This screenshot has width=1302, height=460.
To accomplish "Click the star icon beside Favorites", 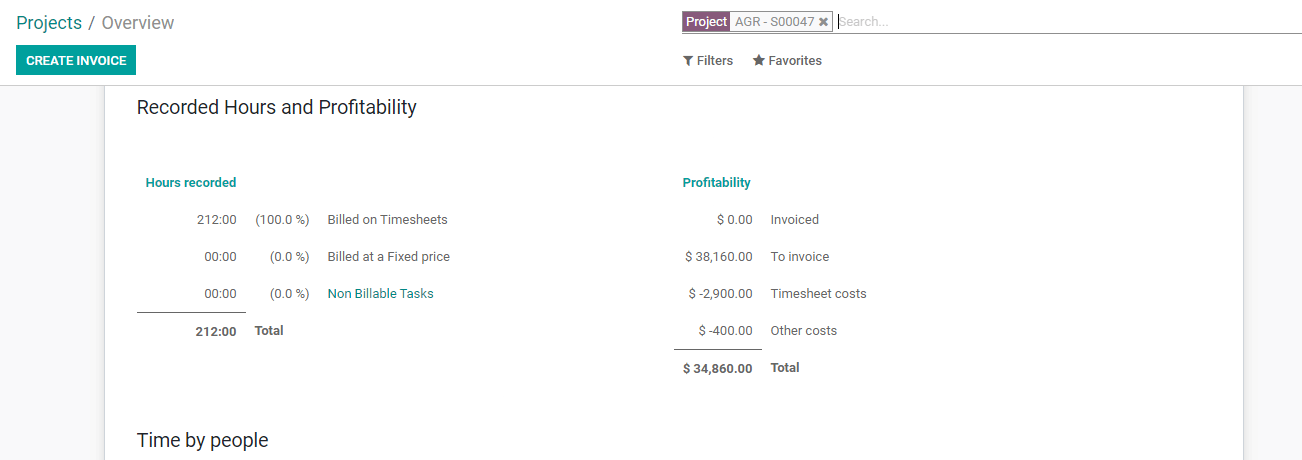I will coord(759,61).
